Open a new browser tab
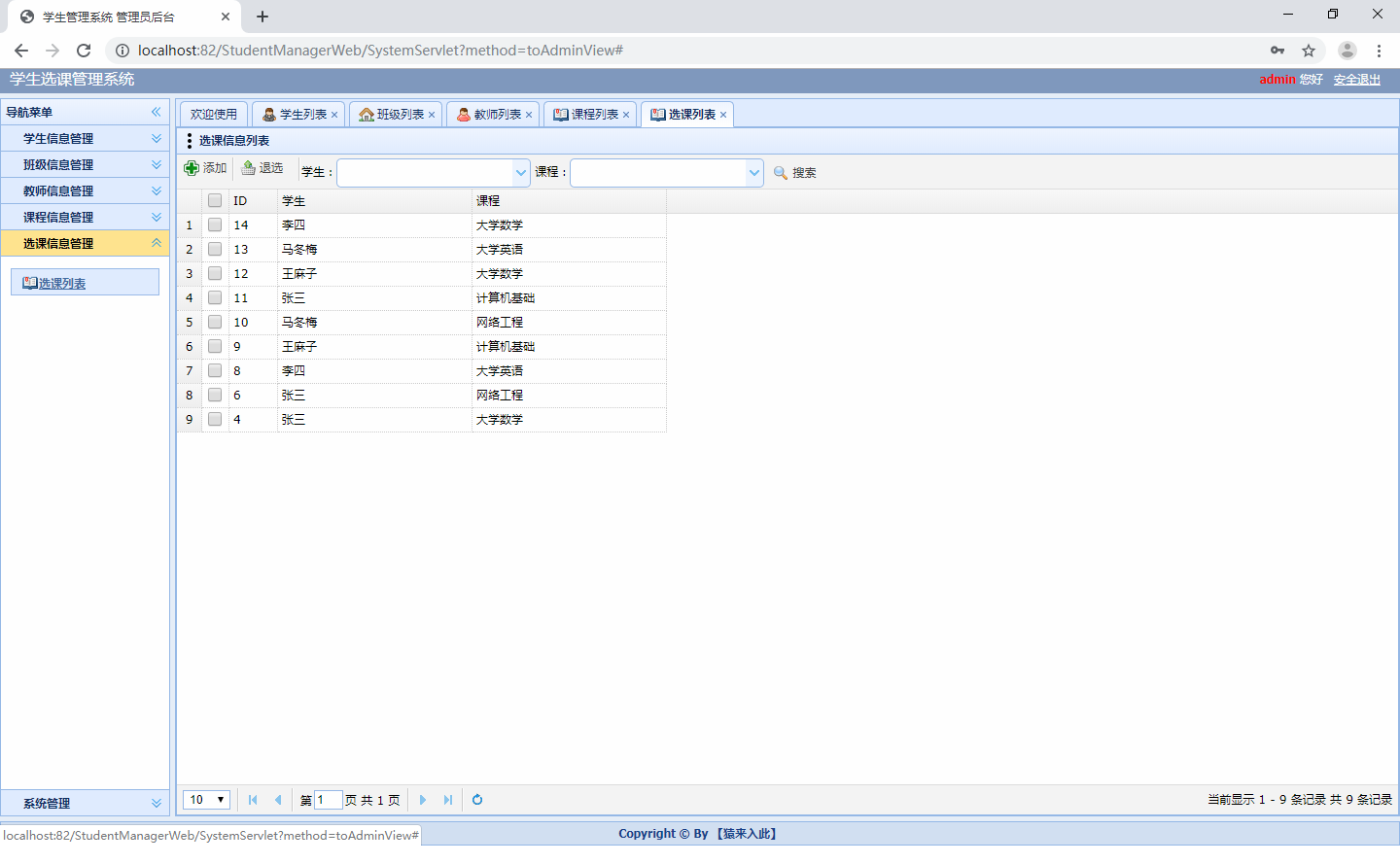Viewport: 1400px width, 864px height. tap(262, 17)
